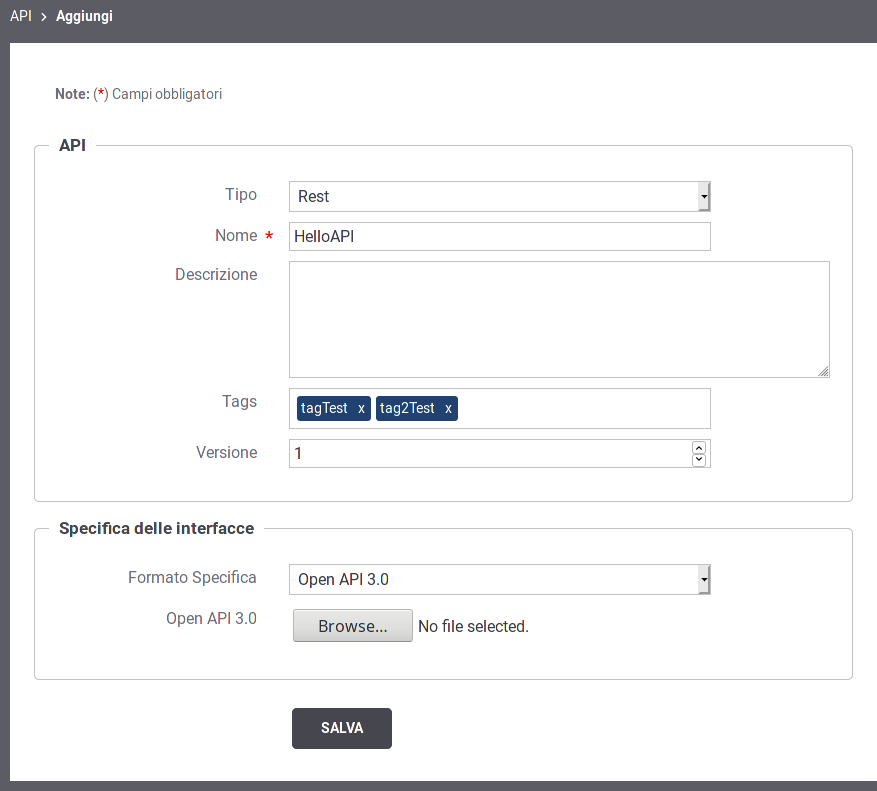Click the Rest value in Tipo
The width and height of the screenshot is (877, 791).
[313, 196]
